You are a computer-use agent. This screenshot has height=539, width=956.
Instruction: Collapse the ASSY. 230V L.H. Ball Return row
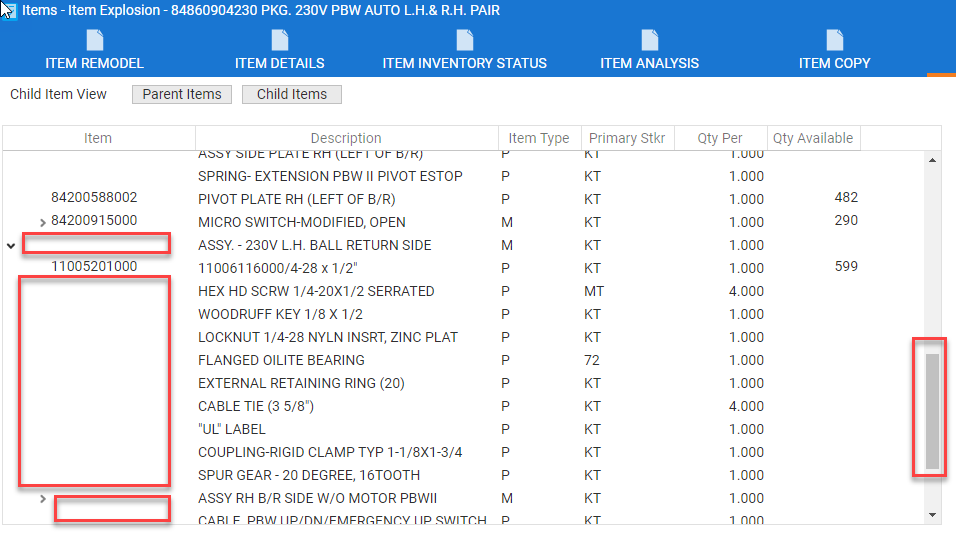(x=11, y=245)
